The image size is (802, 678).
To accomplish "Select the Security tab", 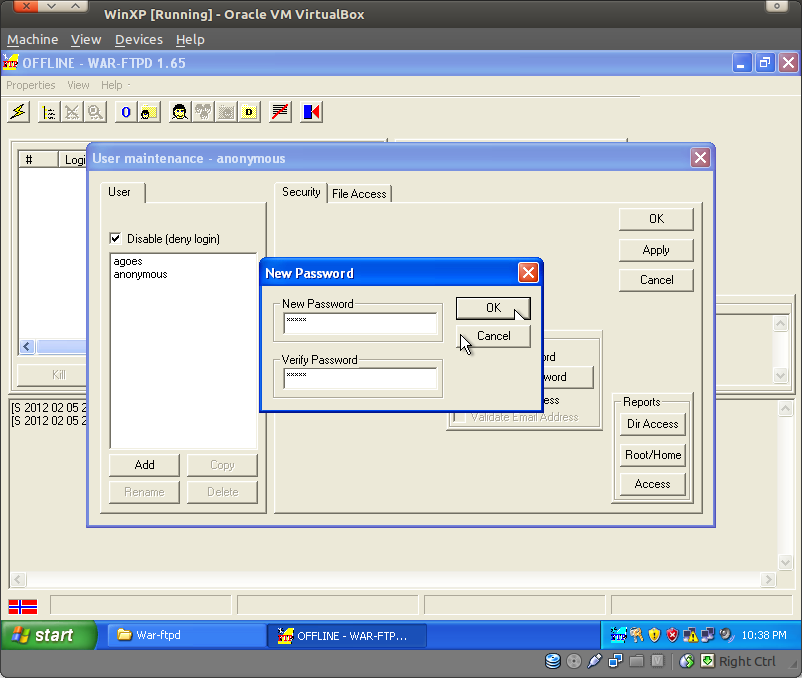I will [301, 192].
